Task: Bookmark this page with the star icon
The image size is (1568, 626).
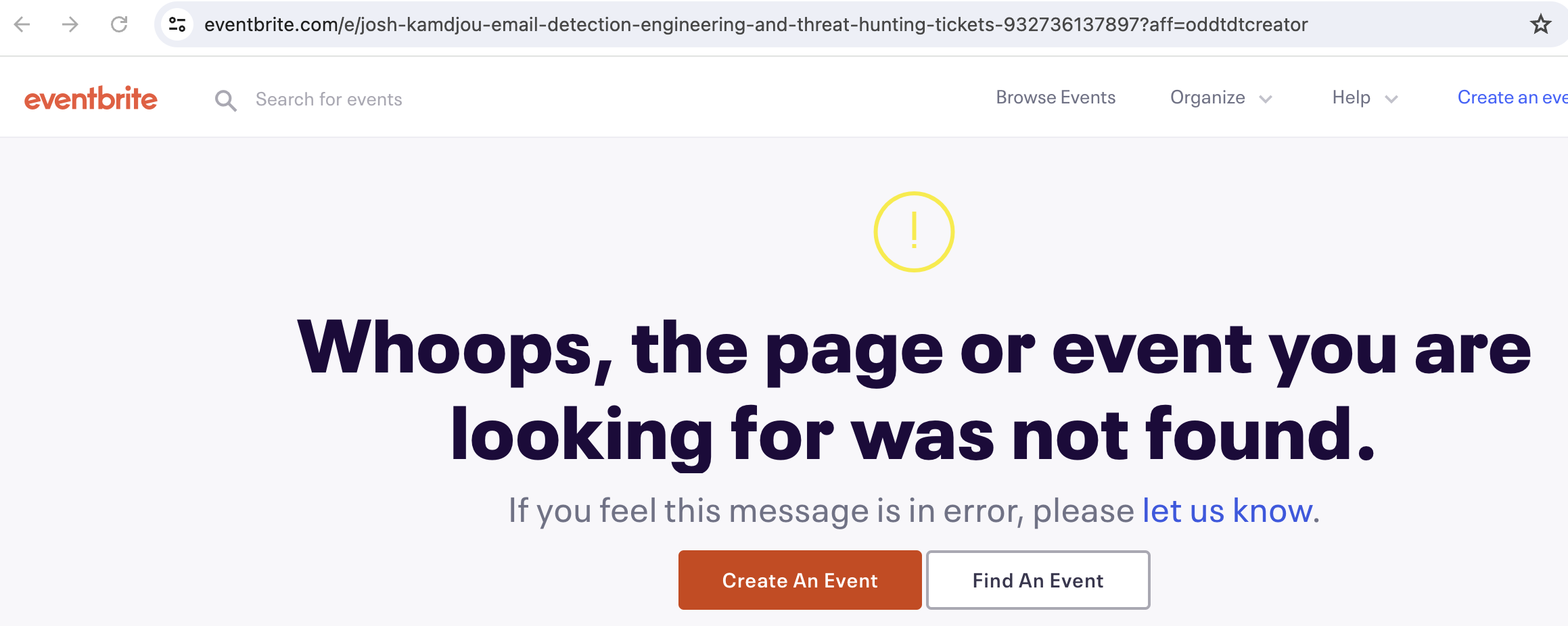Action: (1540, 25)
